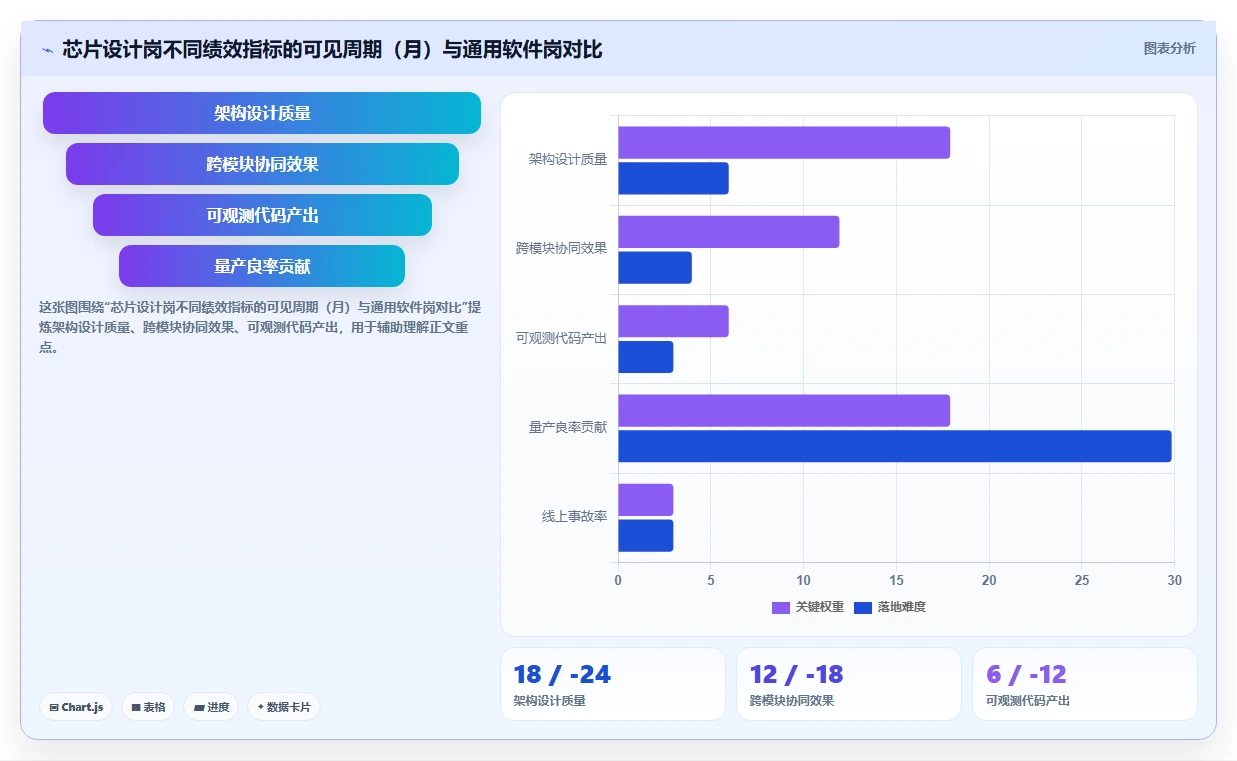The height and width of the screenshot is (761, 1237).
Task: Click the lightning icon beside the title
Action: click(47, 49)
